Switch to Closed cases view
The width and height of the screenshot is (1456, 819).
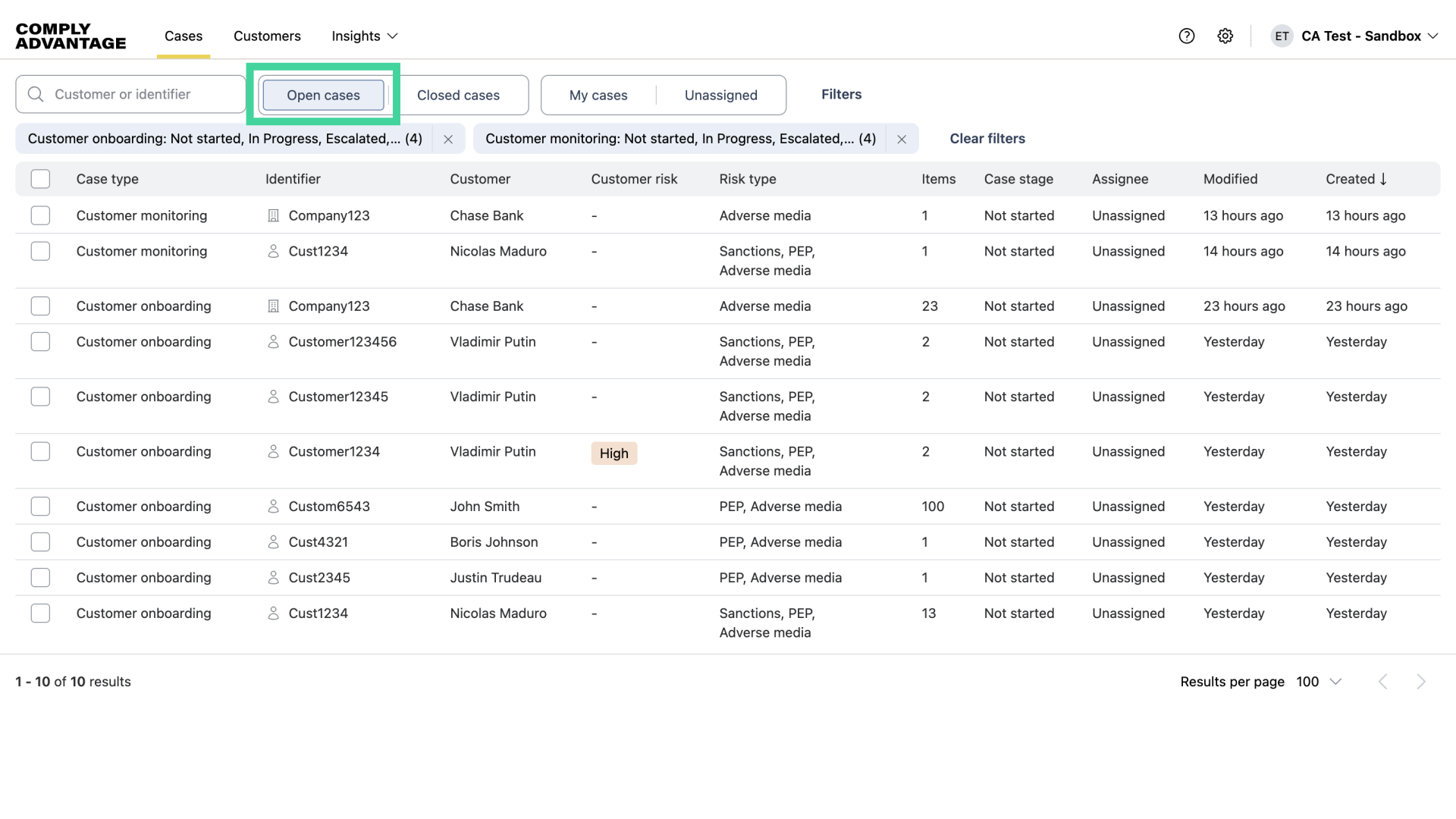[458, 95]
